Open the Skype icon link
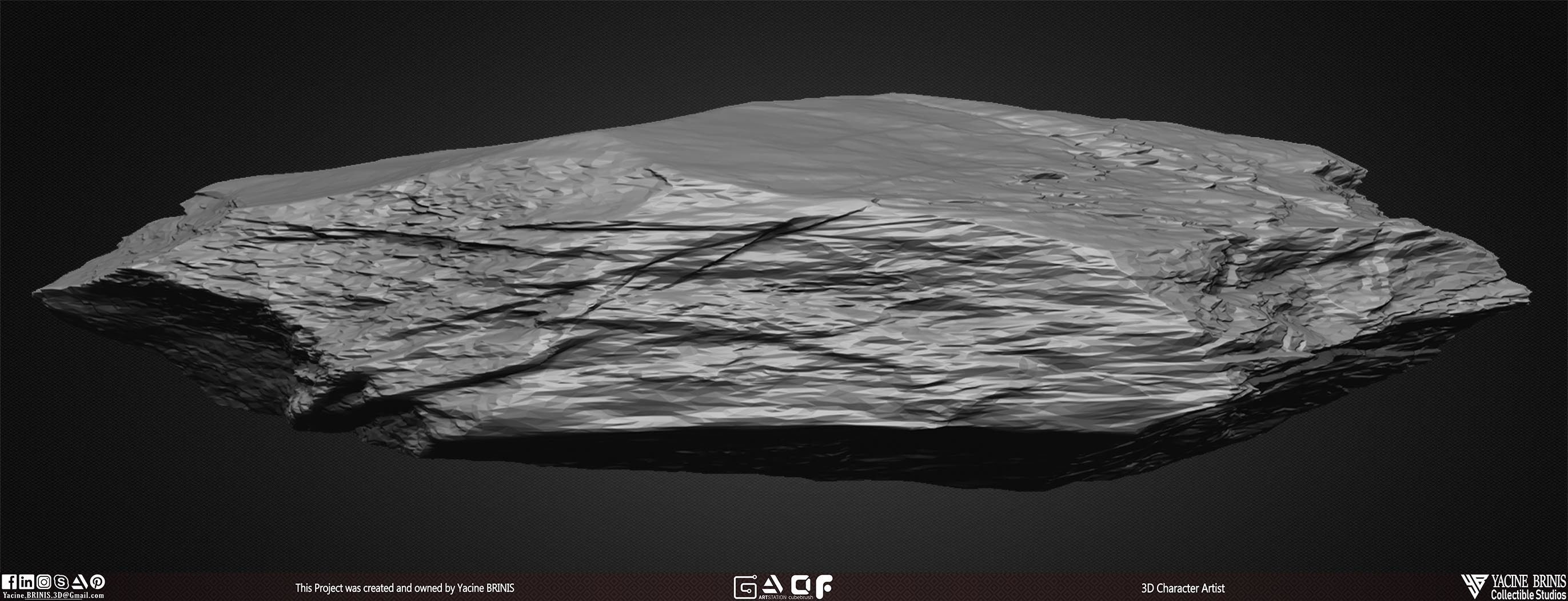This screenshot has width=1568, height=601. (62, 582)
